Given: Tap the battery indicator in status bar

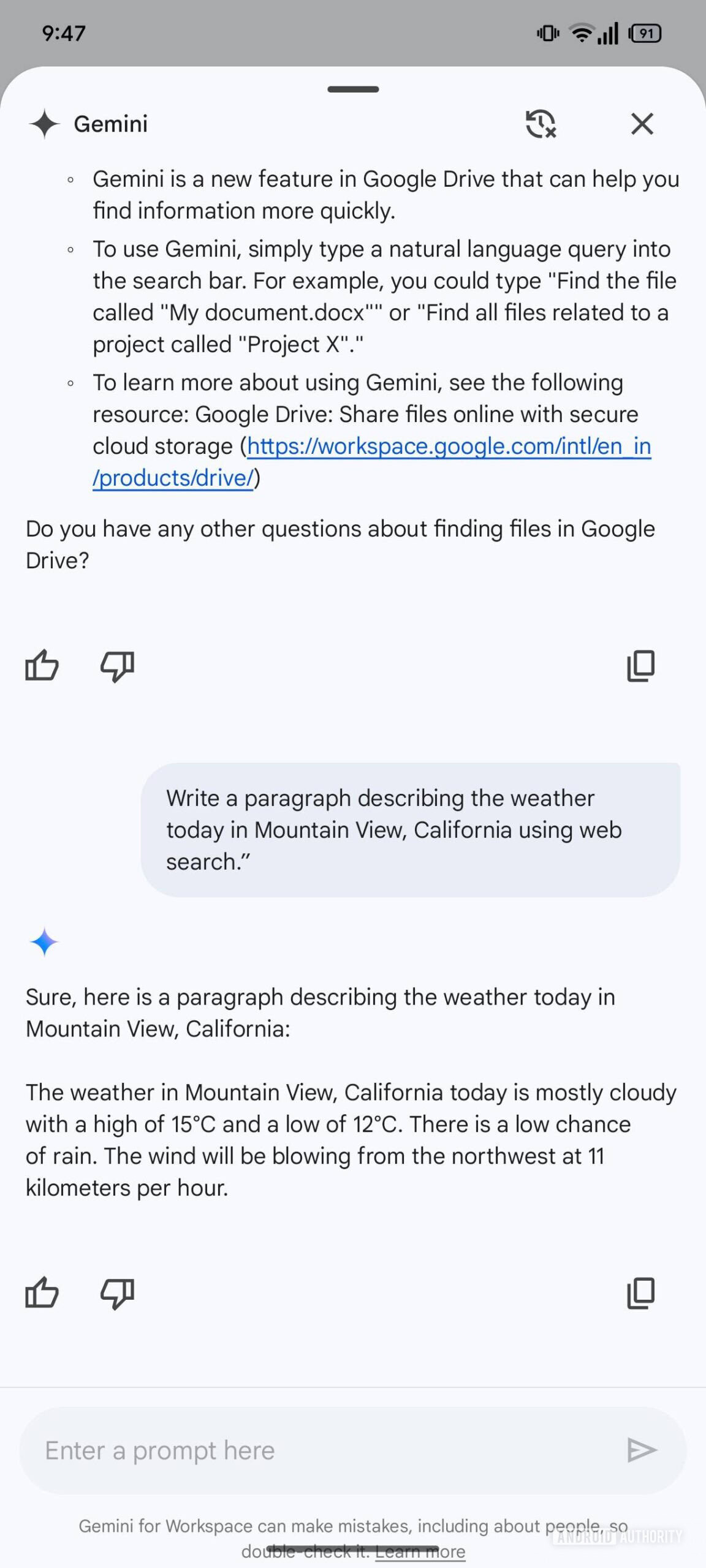Looking at the screenshot, I should (645, 33).
